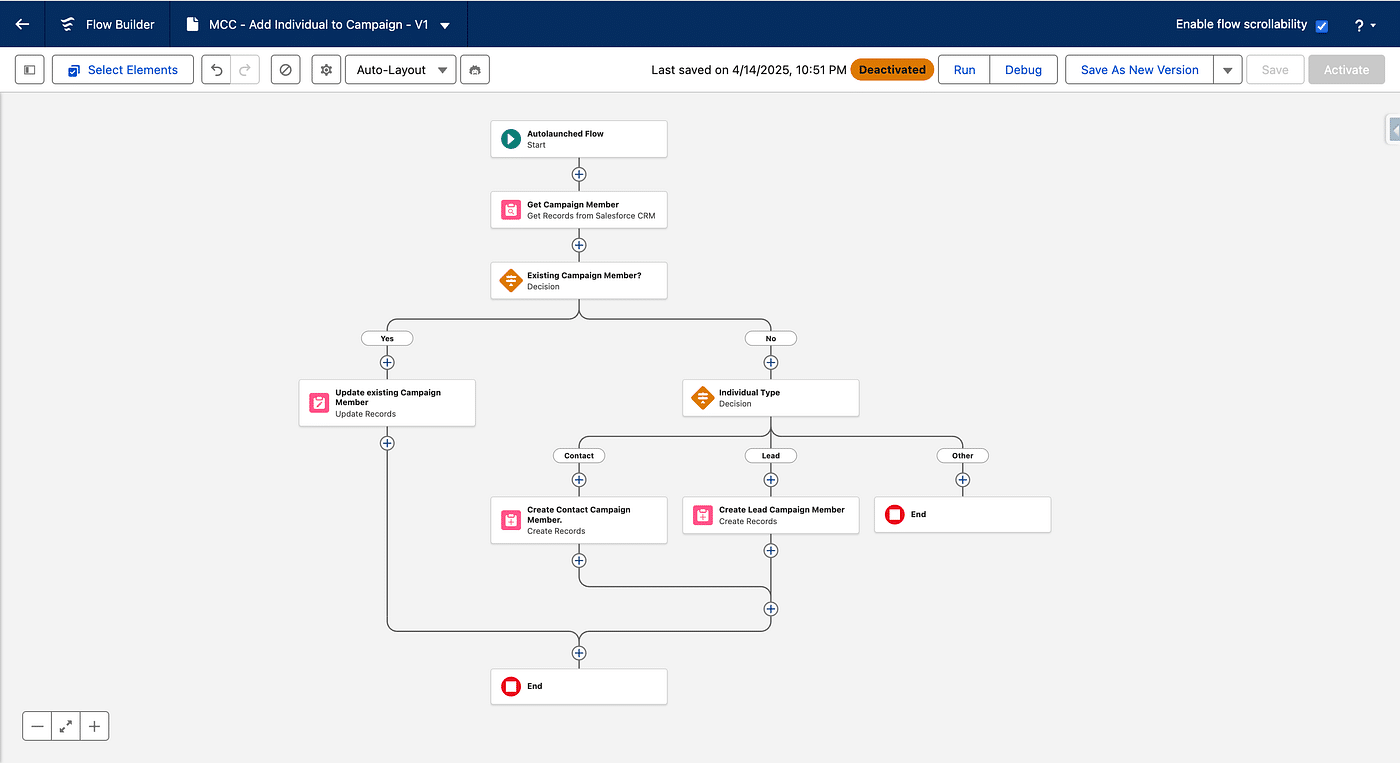Screen dimensions: 1400x763
Task: Click fit-to-screen expand icon
Action: (66, 727)
